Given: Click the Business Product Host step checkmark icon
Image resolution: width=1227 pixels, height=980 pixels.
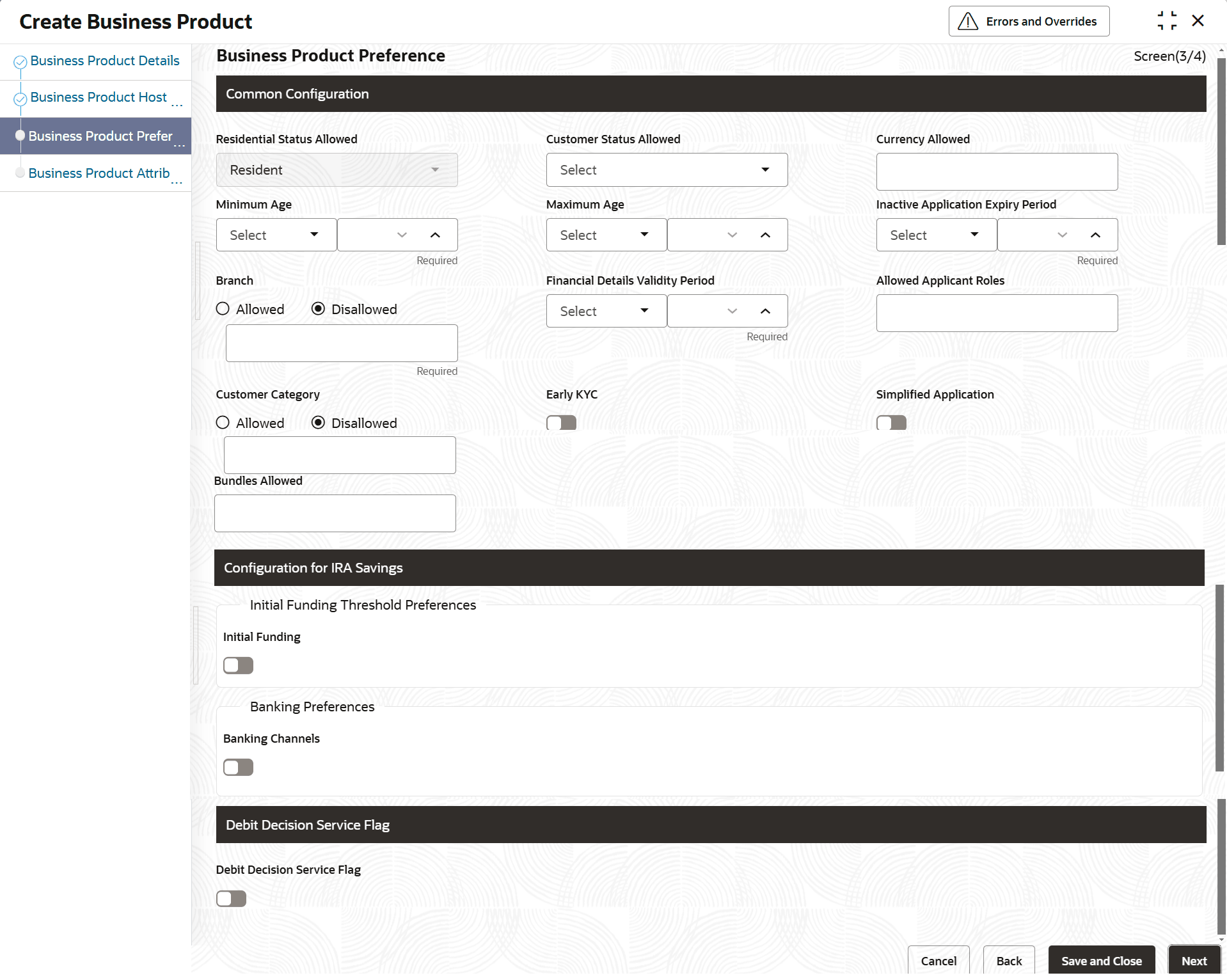Looking at the screenshot, I should [20, 99].
